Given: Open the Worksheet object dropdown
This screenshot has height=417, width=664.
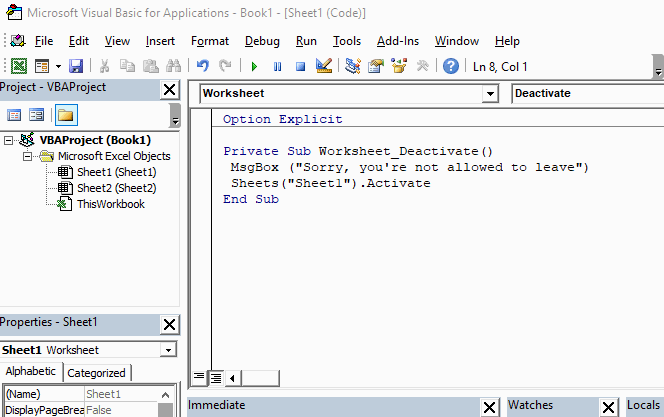Looking at the screenshot, I should tap(490, 94).
